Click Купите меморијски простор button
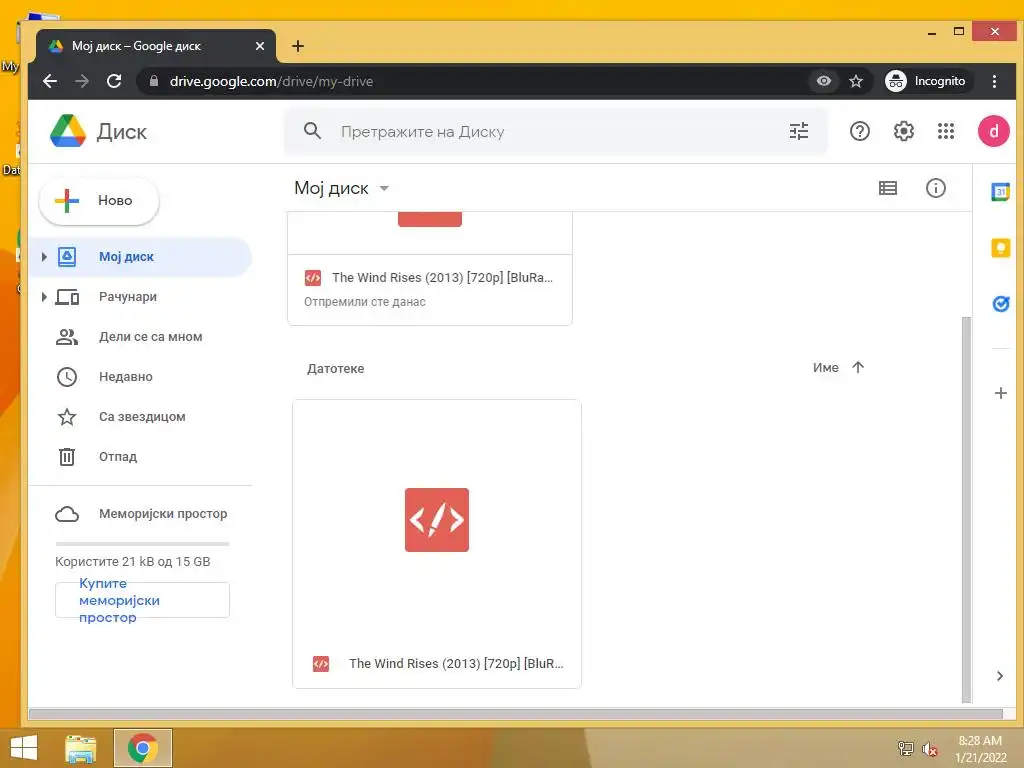1024x768 pixels. pos(142,600)
